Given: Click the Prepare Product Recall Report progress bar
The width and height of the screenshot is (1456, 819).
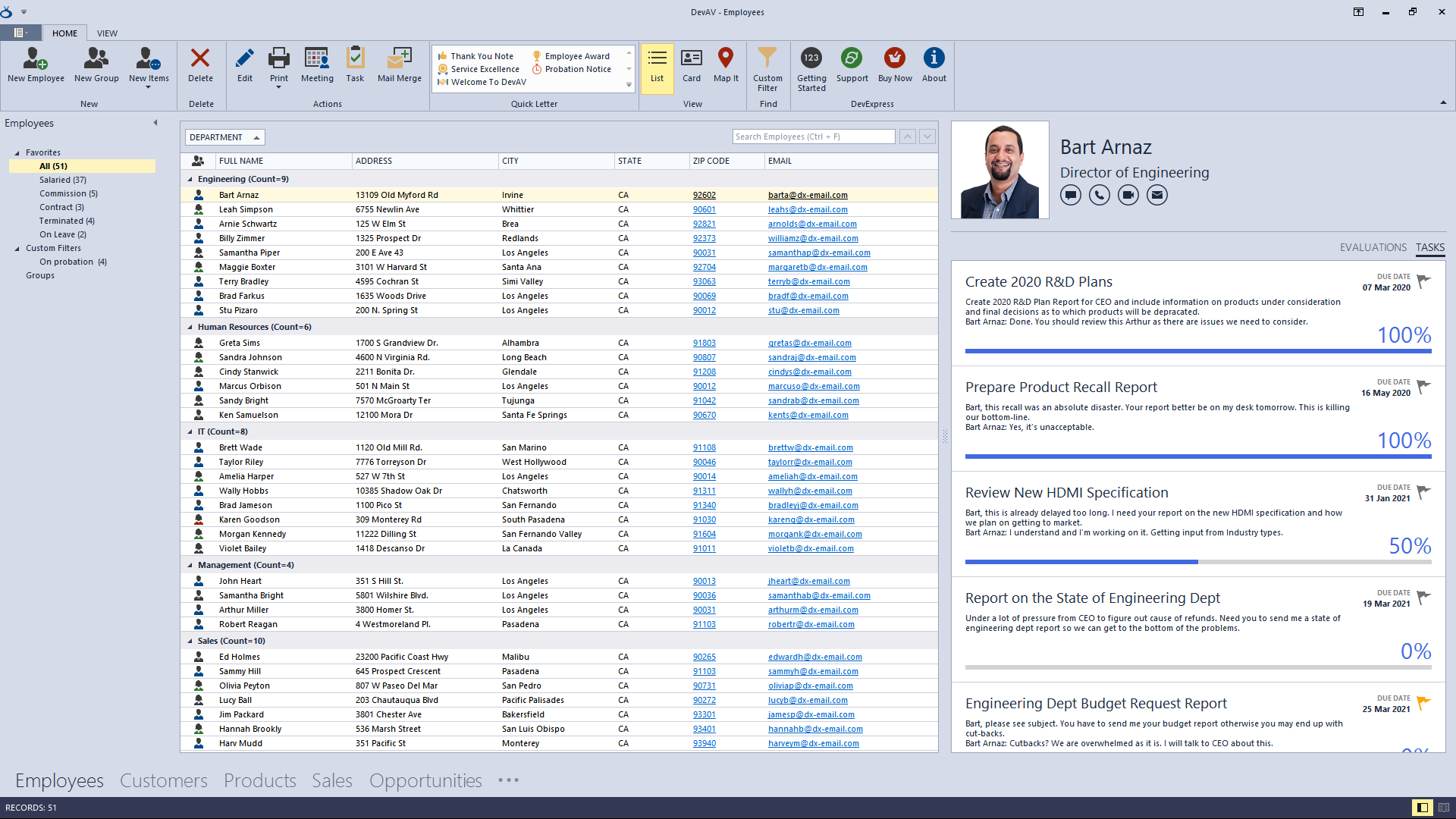Looking at the screenshot, I should tap(1198, 457).
